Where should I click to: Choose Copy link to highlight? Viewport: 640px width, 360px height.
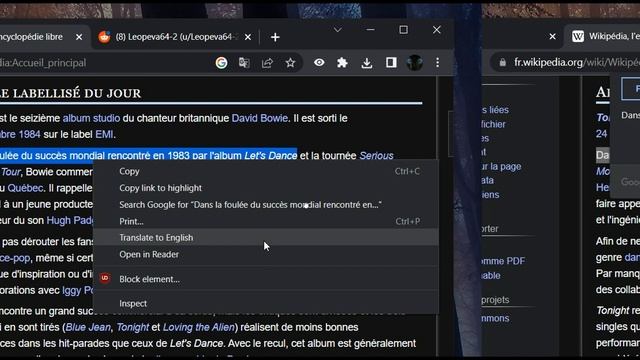pos(266,188)
